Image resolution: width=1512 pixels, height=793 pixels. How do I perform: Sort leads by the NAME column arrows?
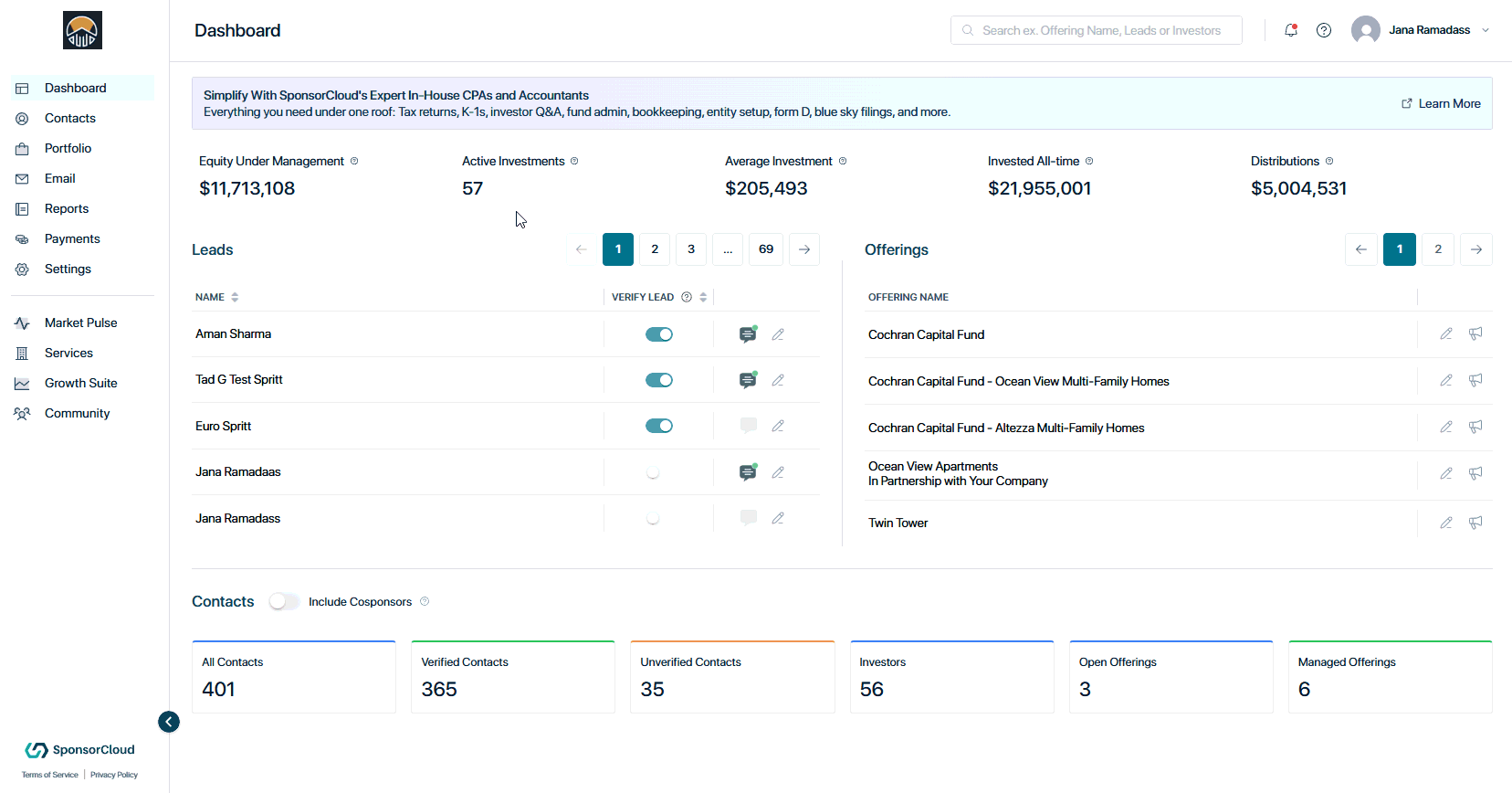coord(235,297)
